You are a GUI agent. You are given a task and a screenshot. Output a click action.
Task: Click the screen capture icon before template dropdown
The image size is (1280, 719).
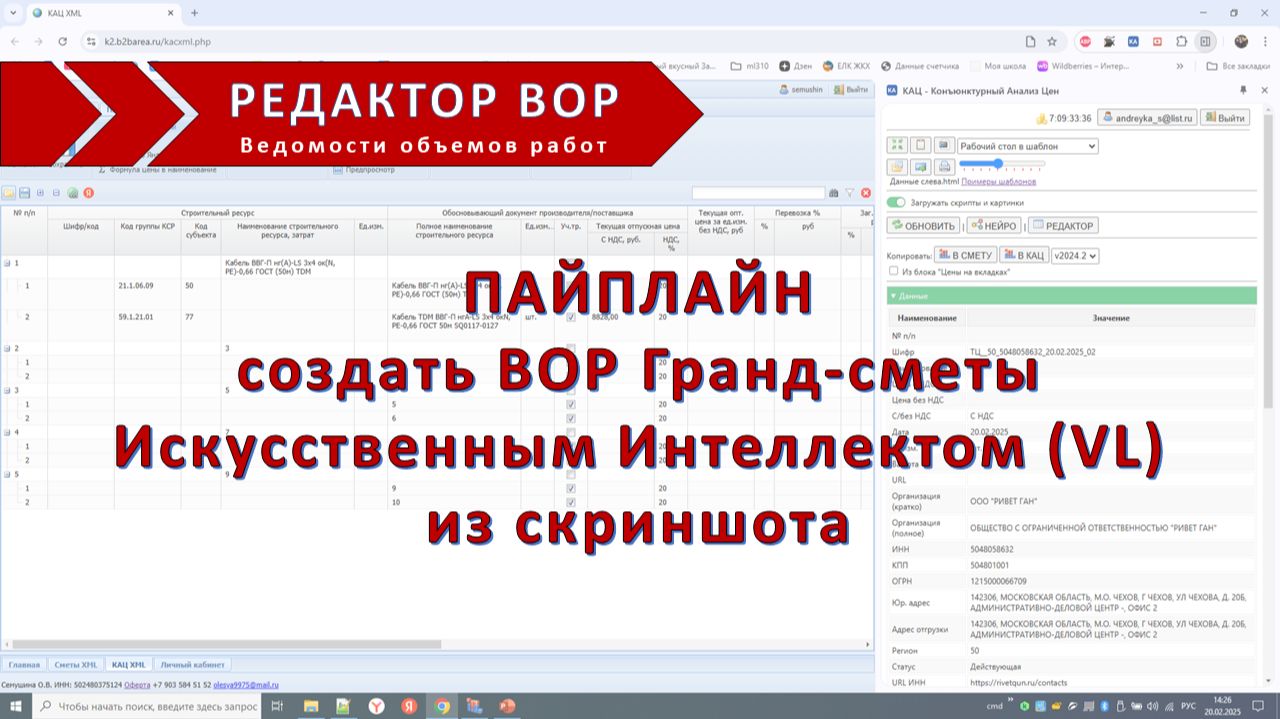[944, 145]
